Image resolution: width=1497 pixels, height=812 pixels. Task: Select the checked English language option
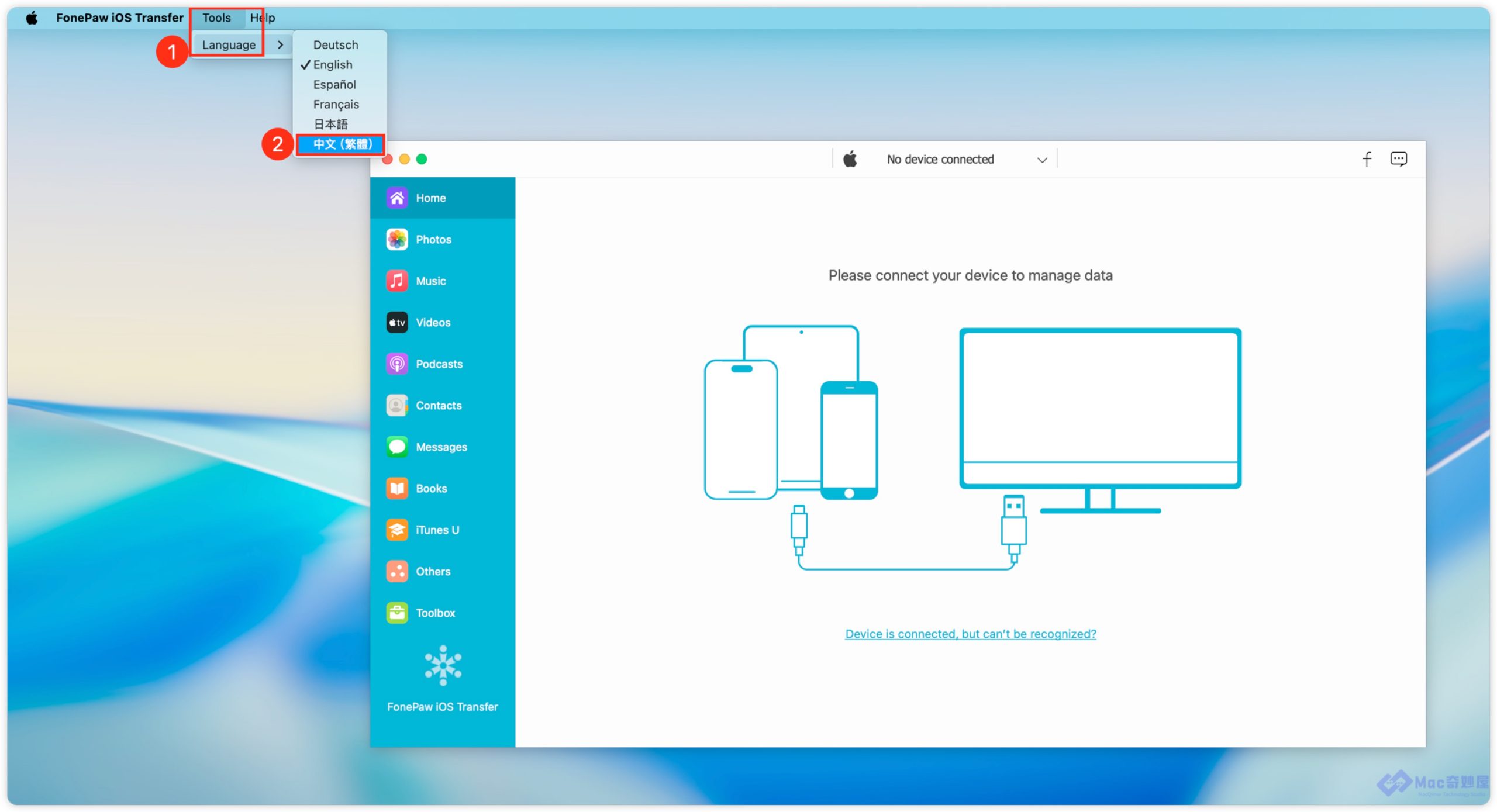click(x=332, y=65)
